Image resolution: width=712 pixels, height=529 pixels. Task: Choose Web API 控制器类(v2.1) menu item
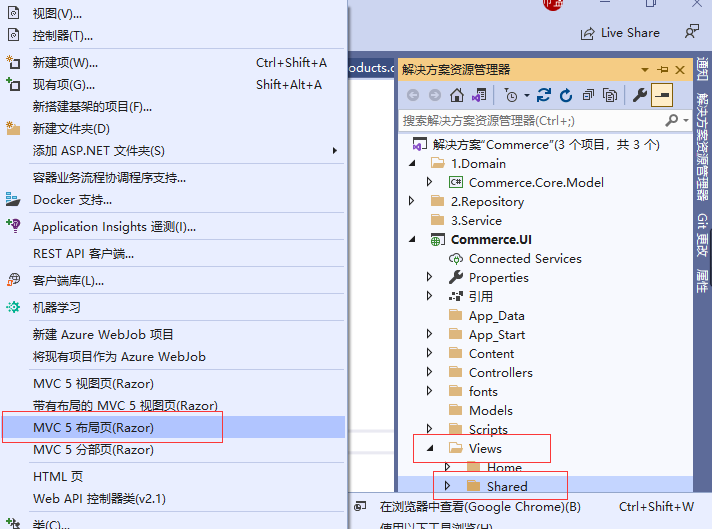point(173,499)
